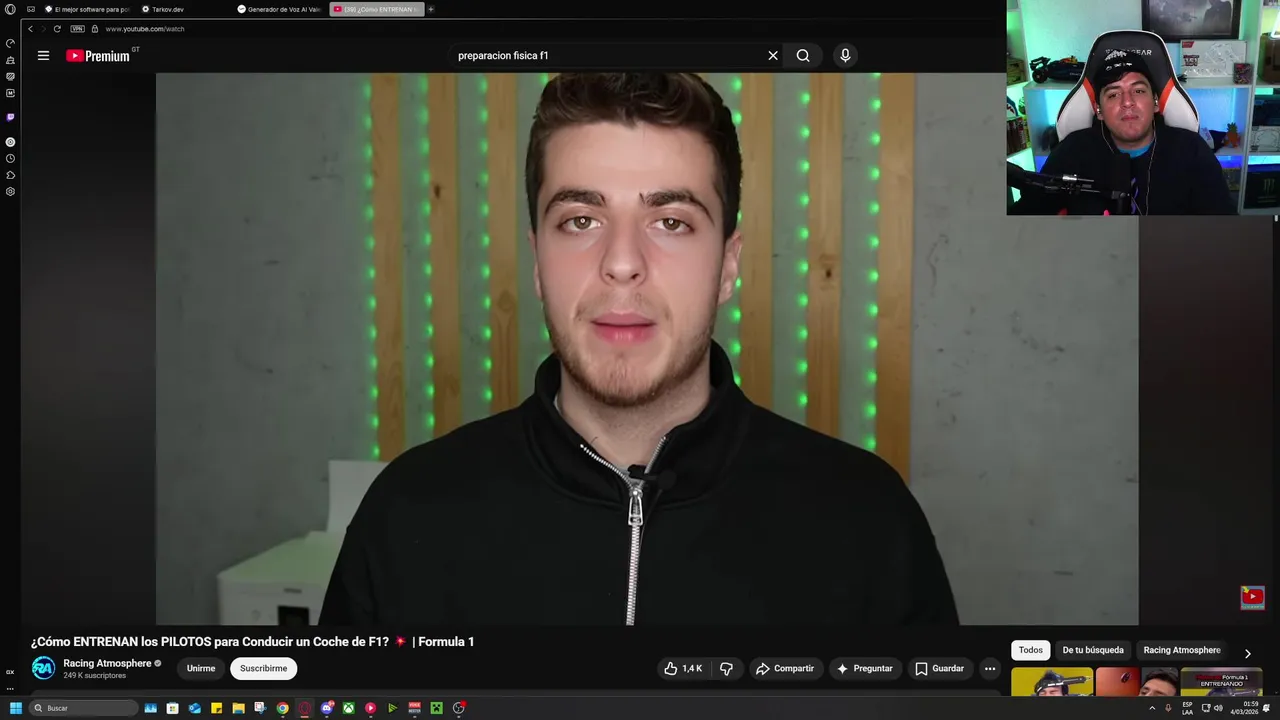
Task: Open Minecraft creeper icon on taskbar
Action: coord(436,708)
